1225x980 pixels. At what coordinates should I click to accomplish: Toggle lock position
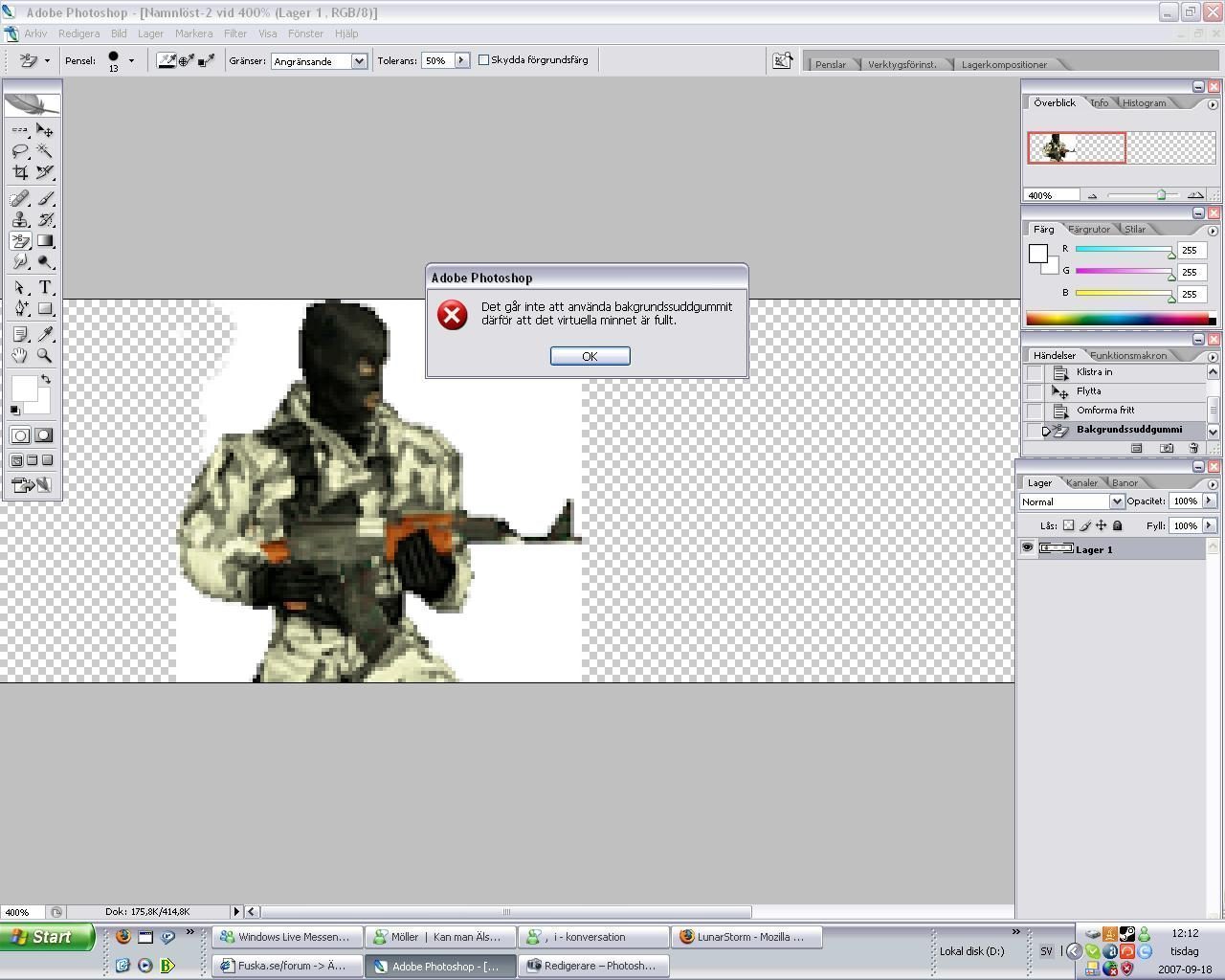pyautogui.click(x=1102, y=525)
